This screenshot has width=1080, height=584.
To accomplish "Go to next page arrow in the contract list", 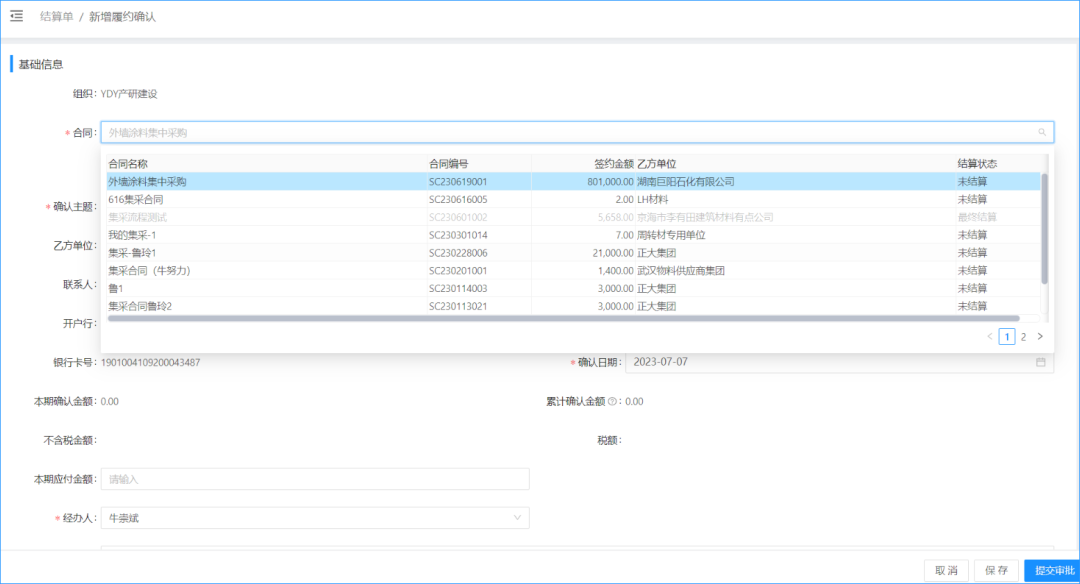I will (1040, 337).
